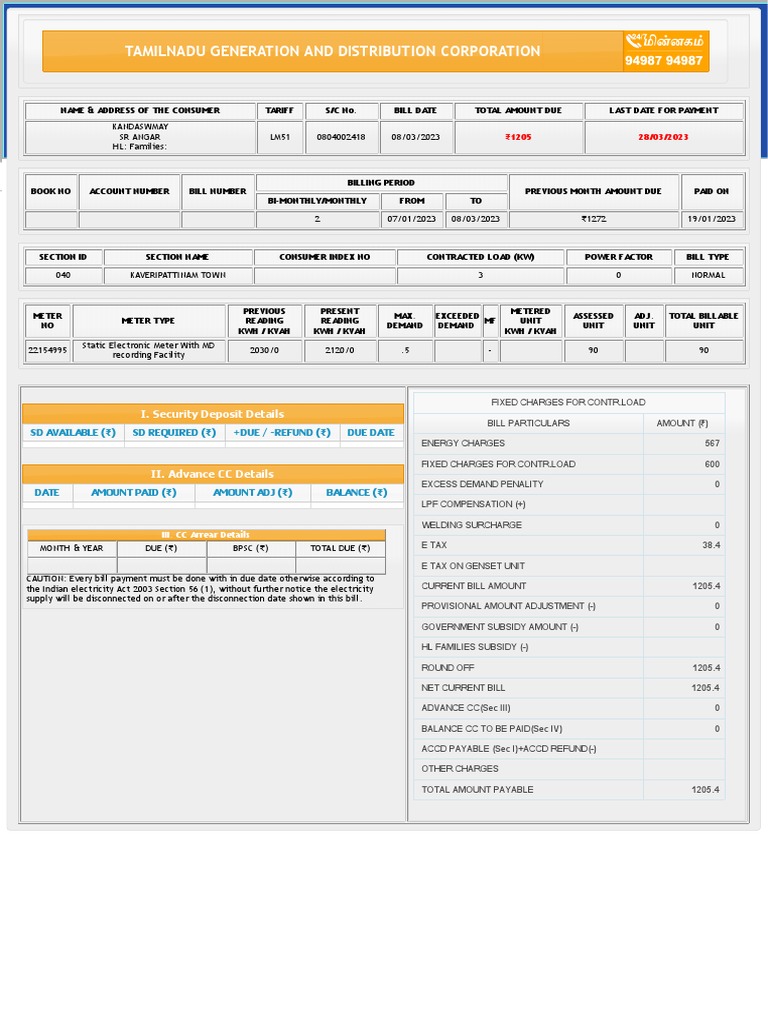Screen dimensions: 768x1024
Task: Click the Tamilnadu Generation and Distribution Corporation title
Action: coord(332,51)
